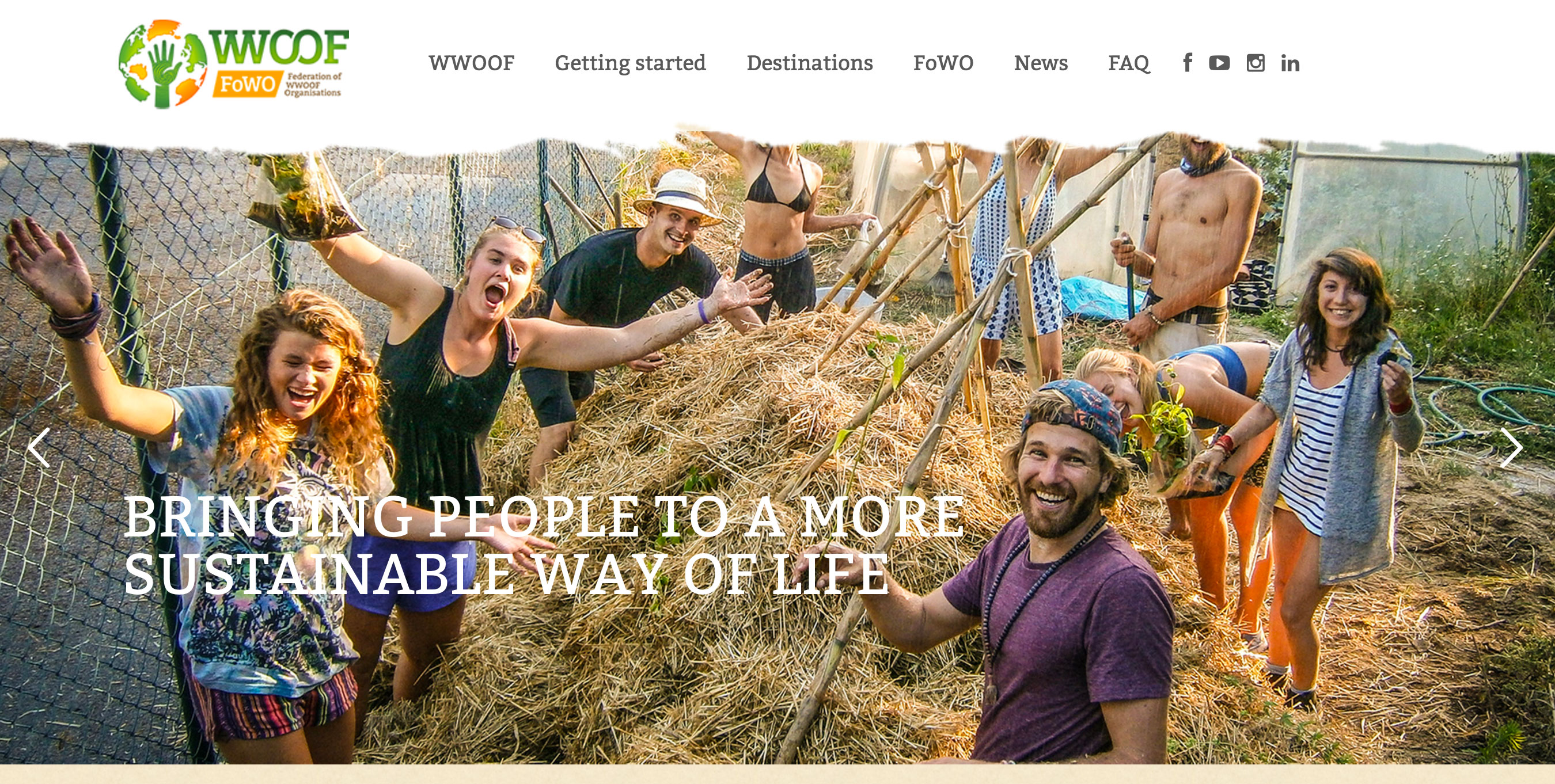The height and width of the screenshot is (784, 1555).
Task: Open the LinkedIn icon link
Action: click(1290, 63)
